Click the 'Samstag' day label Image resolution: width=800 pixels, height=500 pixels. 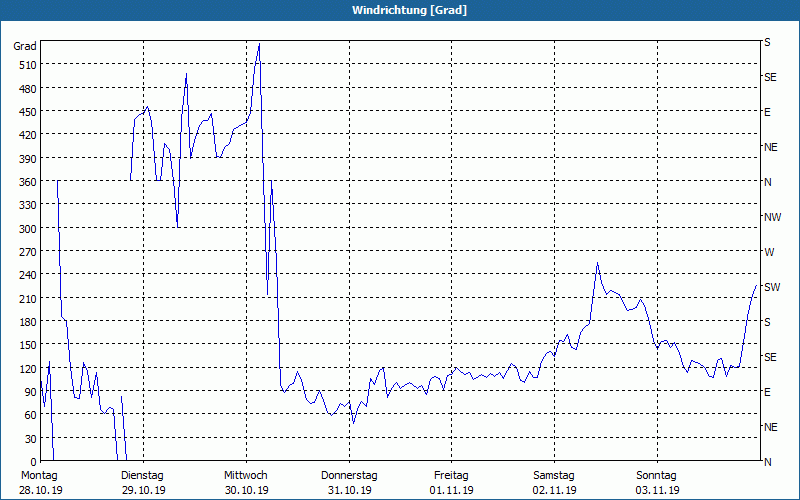[x=554, y=476]
